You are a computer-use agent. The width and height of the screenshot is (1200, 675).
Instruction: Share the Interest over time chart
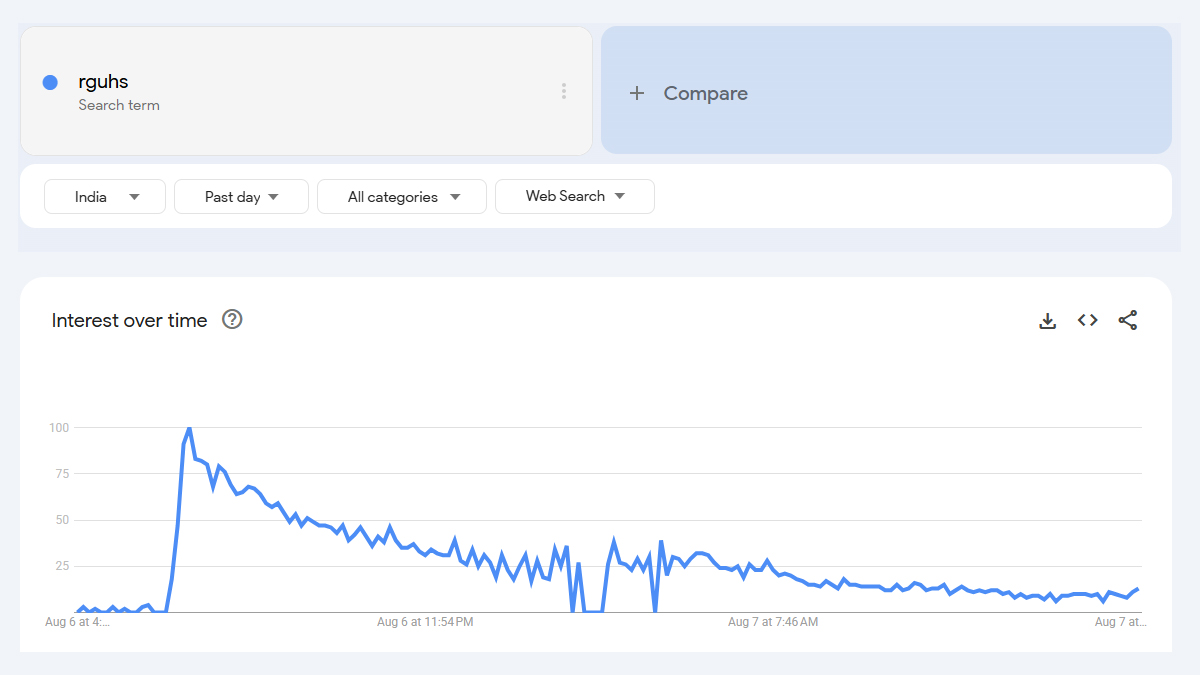point(1128,320)
